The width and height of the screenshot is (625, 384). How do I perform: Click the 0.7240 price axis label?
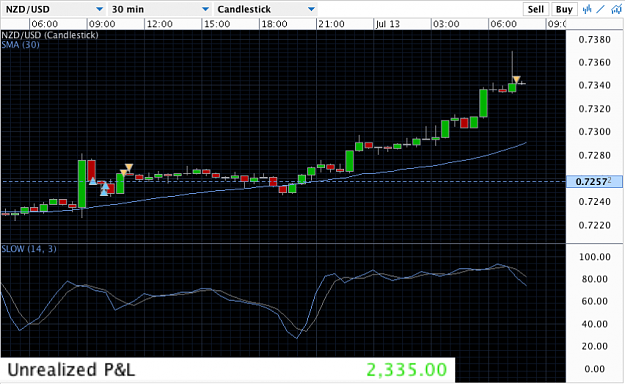594,202
